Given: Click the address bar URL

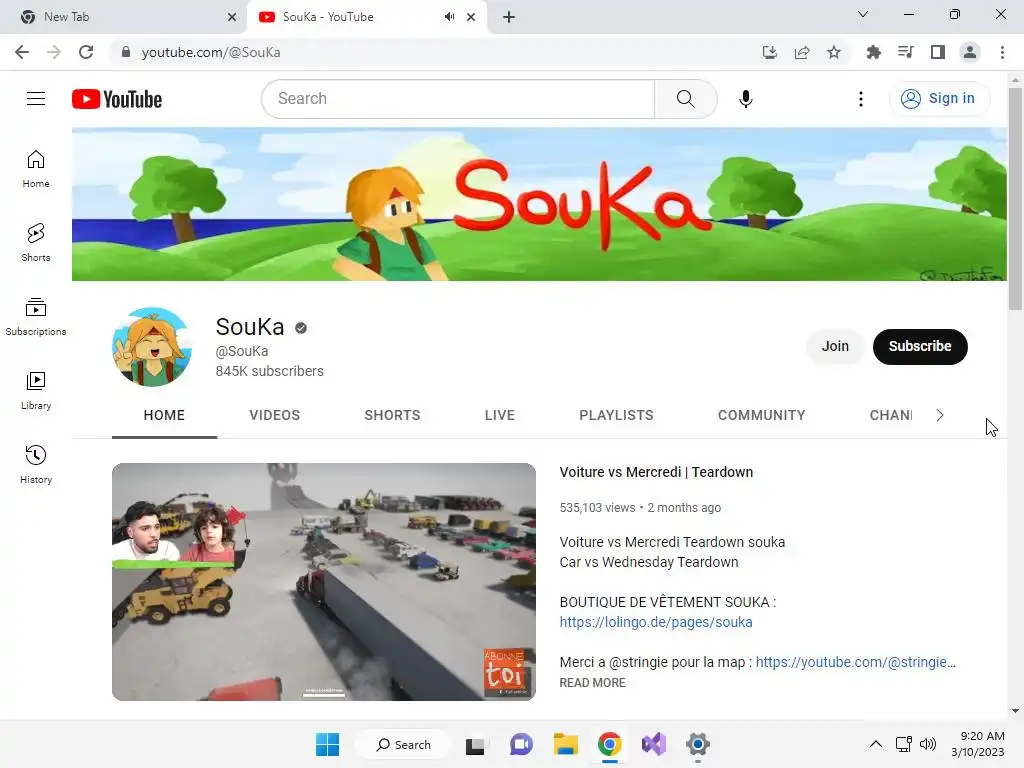Looking at the screenshot, I should (x=211, y=52).
